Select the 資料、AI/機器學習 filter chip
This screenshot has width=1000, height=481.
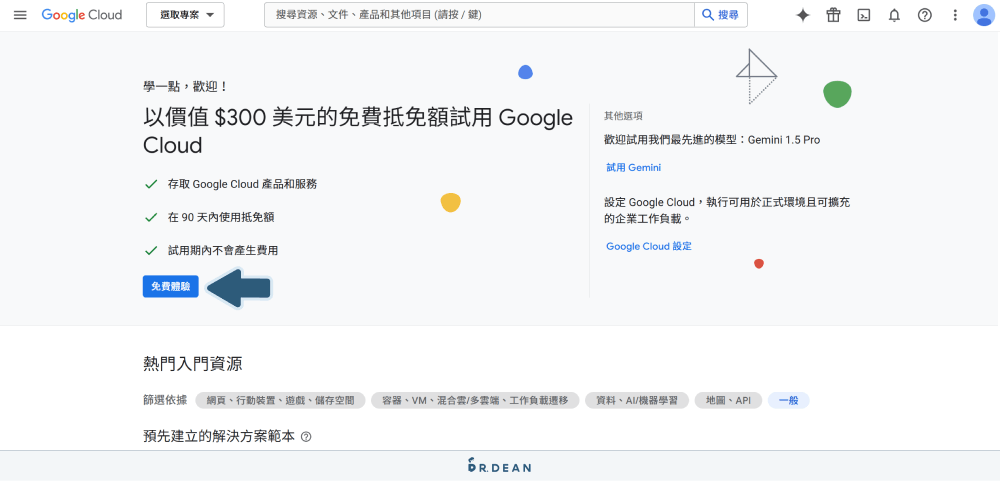click(x=636, y=401)
